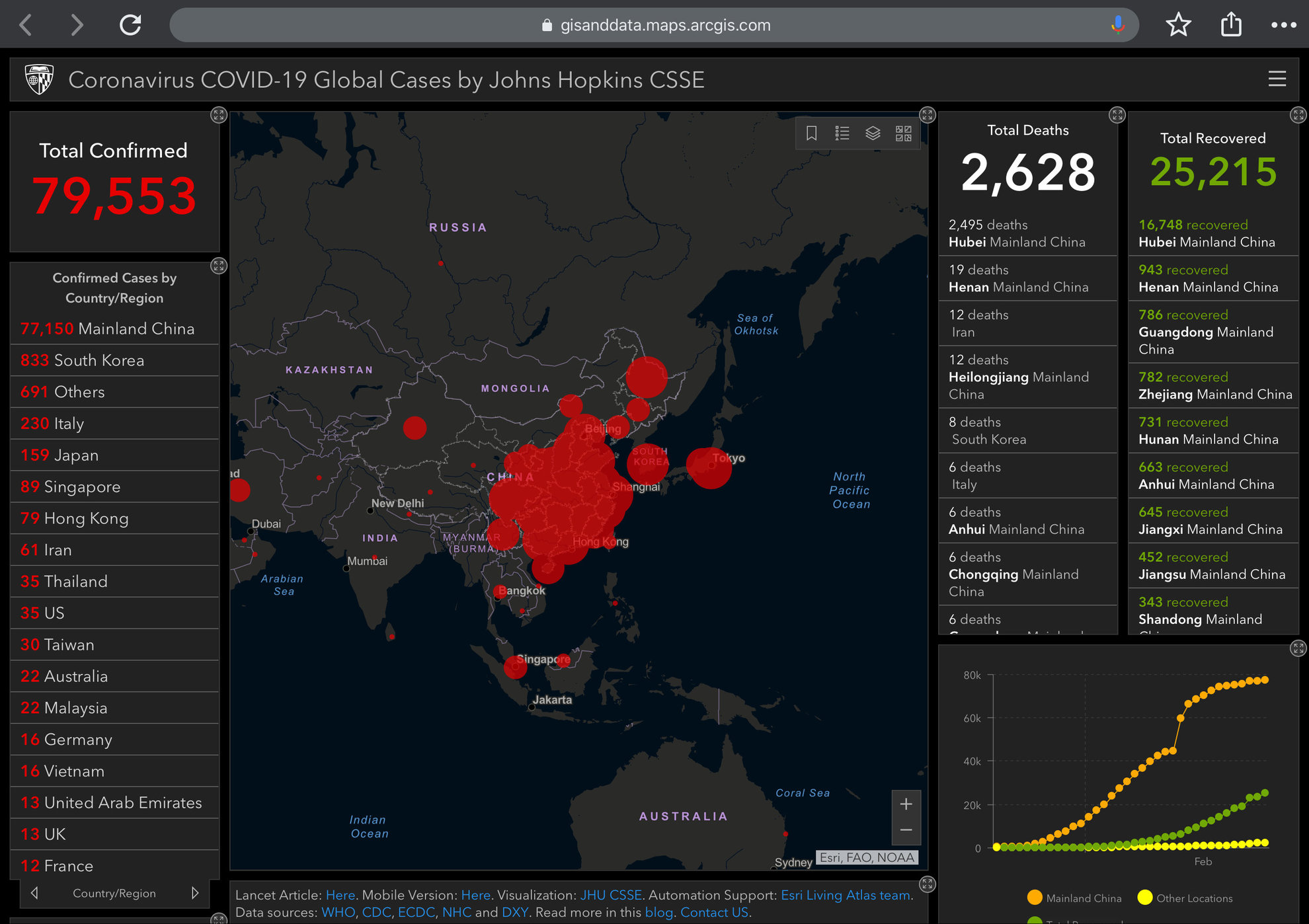Select Italy in the country list
The height and width of the screenshot is (924, 1309).
(114, 424)
